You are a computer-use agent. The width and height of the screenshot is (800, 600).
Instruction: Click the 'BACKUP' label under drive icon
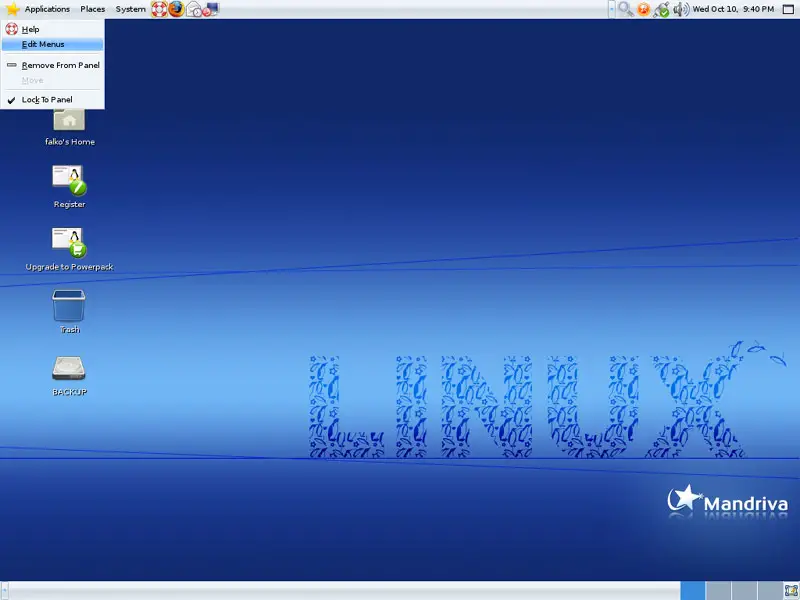click(69, 392)
